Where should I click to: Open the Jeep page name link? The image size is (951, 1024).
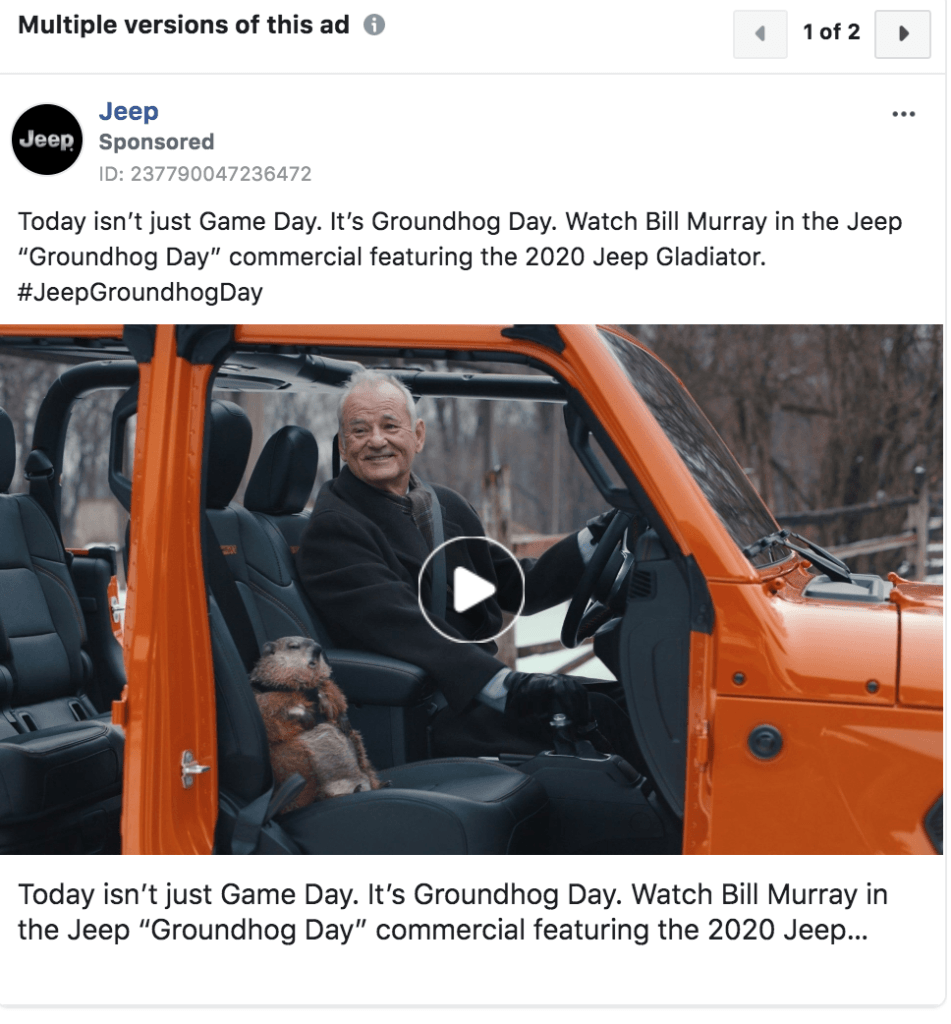pyautogui.click(x=129, y=111)
